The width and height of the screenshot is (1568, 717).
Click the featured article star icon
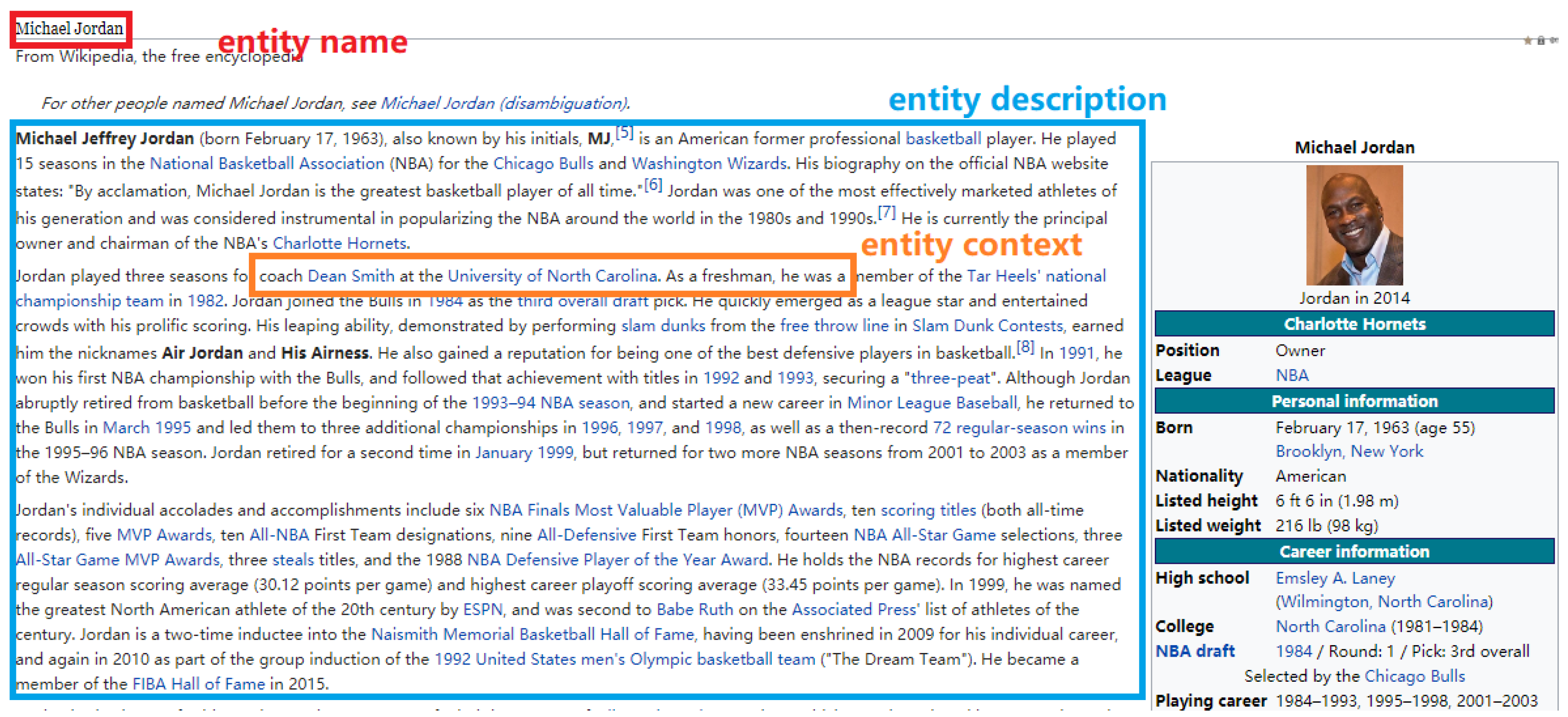(x=1527, y=41)
